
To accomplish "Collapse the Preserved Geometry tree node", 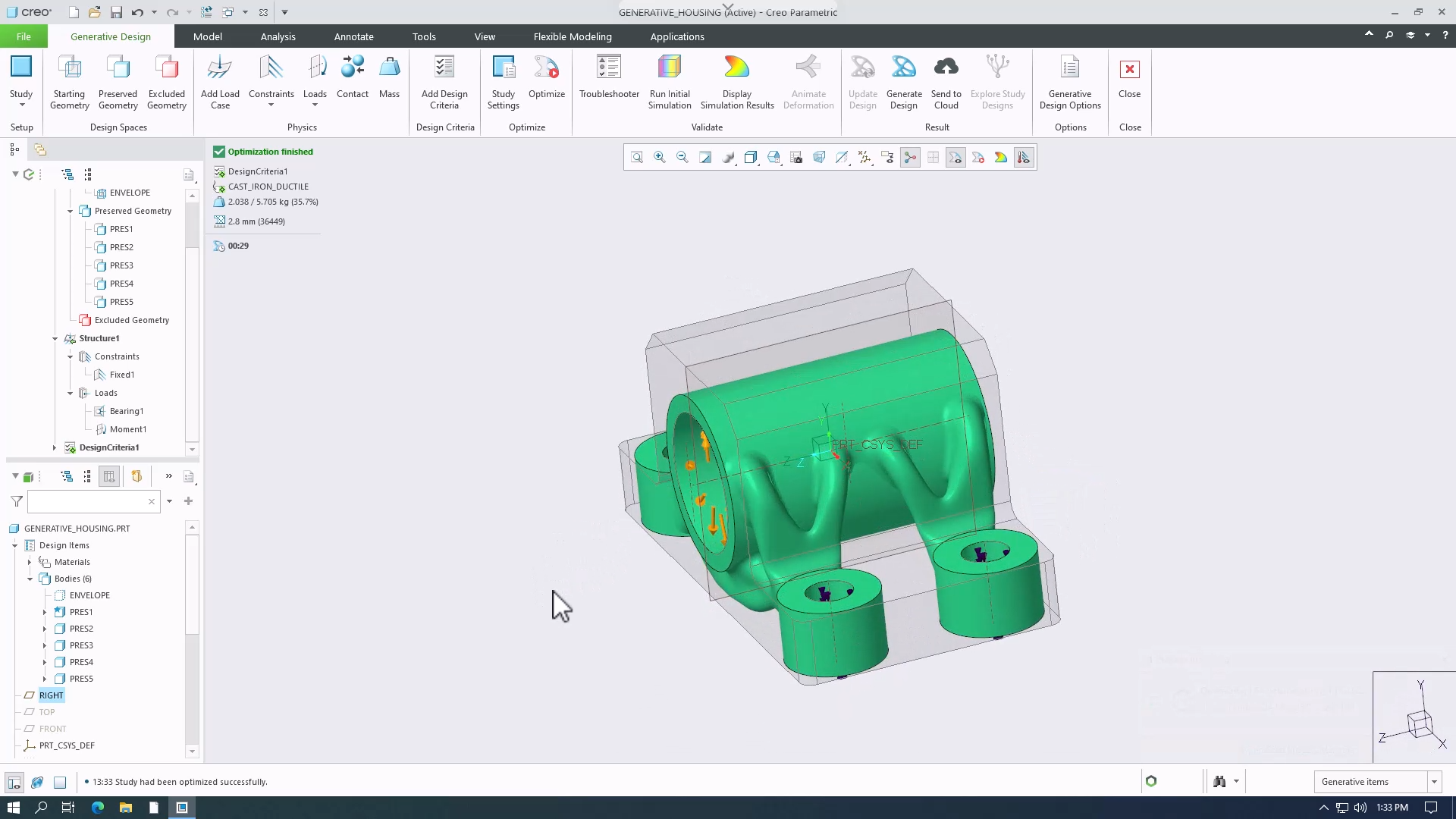I will pos(70,211).
